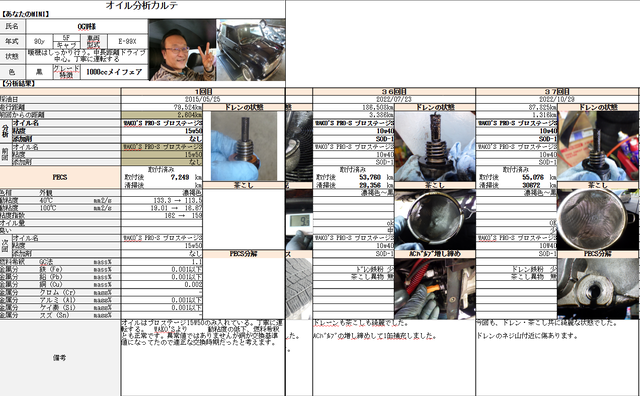This screenshot has width=640, height=396.
Task: Select the 133.3 → 113.5 viscosity cell
Action: [x=162, y=200]
